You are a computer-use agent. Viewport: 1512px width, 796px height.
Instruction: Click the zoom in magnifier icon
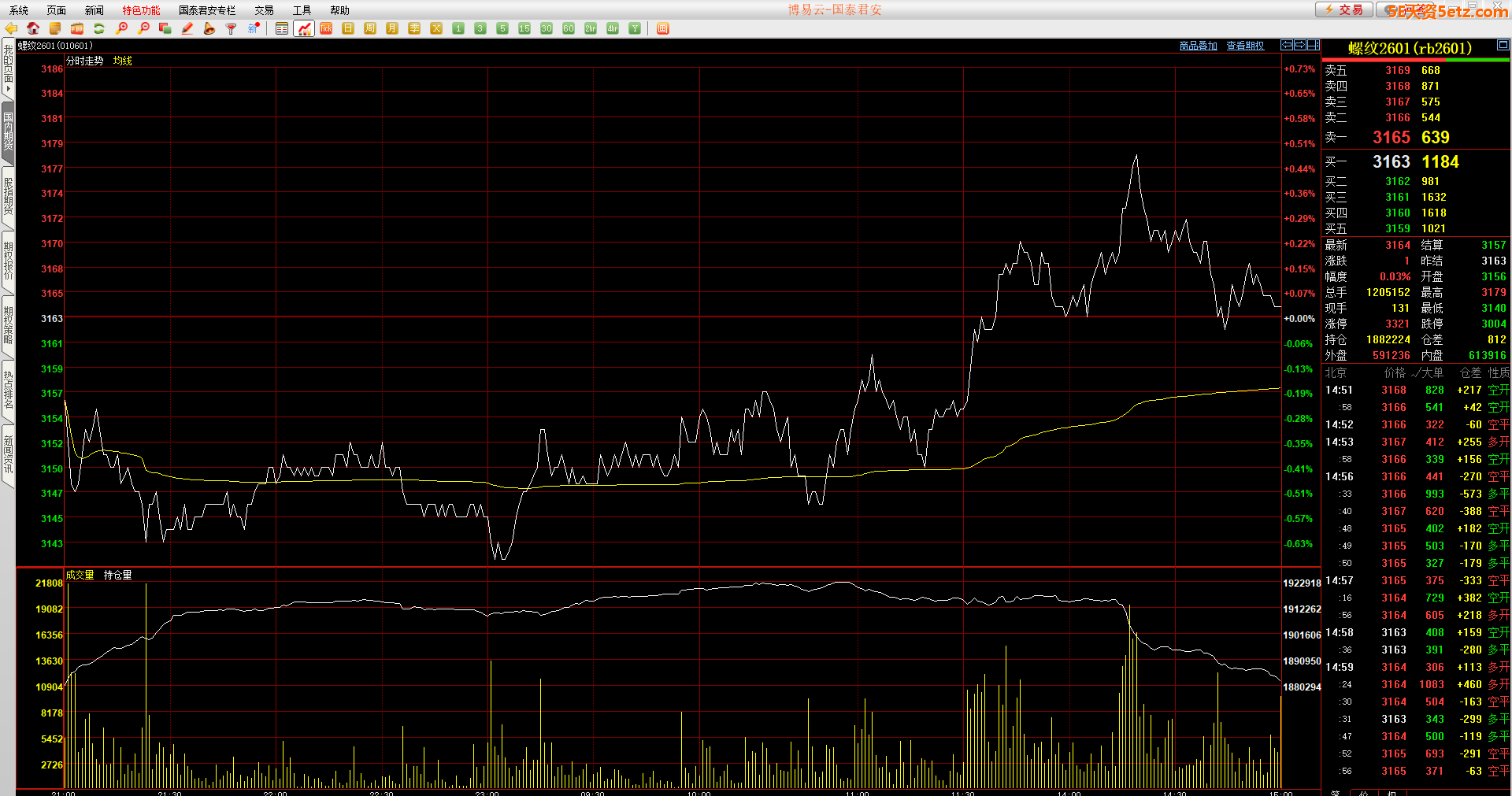pos(121,28)
